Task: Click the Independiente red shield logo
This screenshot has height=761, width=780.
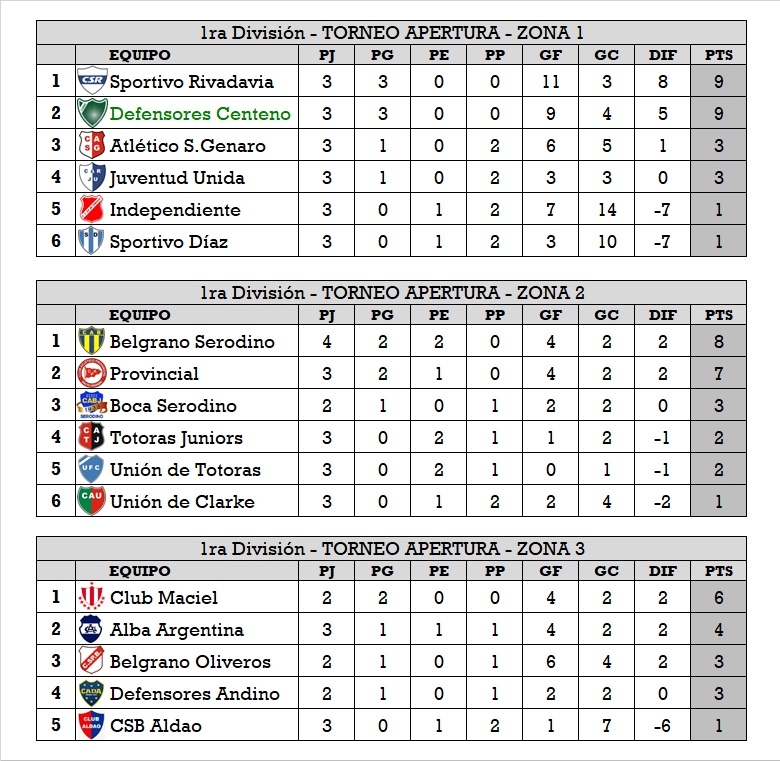Action: click(x=91, y=209)
